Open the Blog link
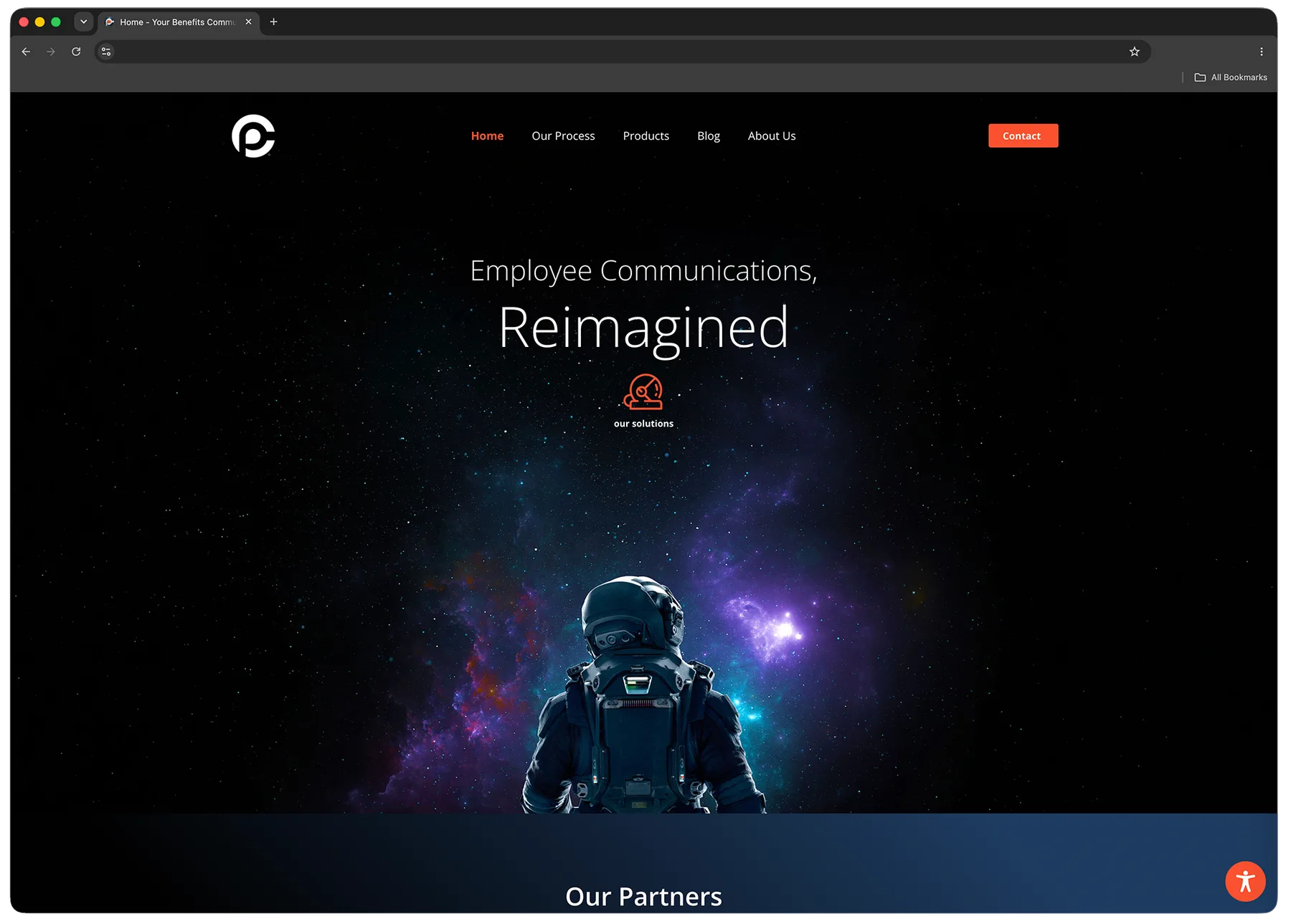This screenshot has height=924, width=1291. tap(708, 136)
